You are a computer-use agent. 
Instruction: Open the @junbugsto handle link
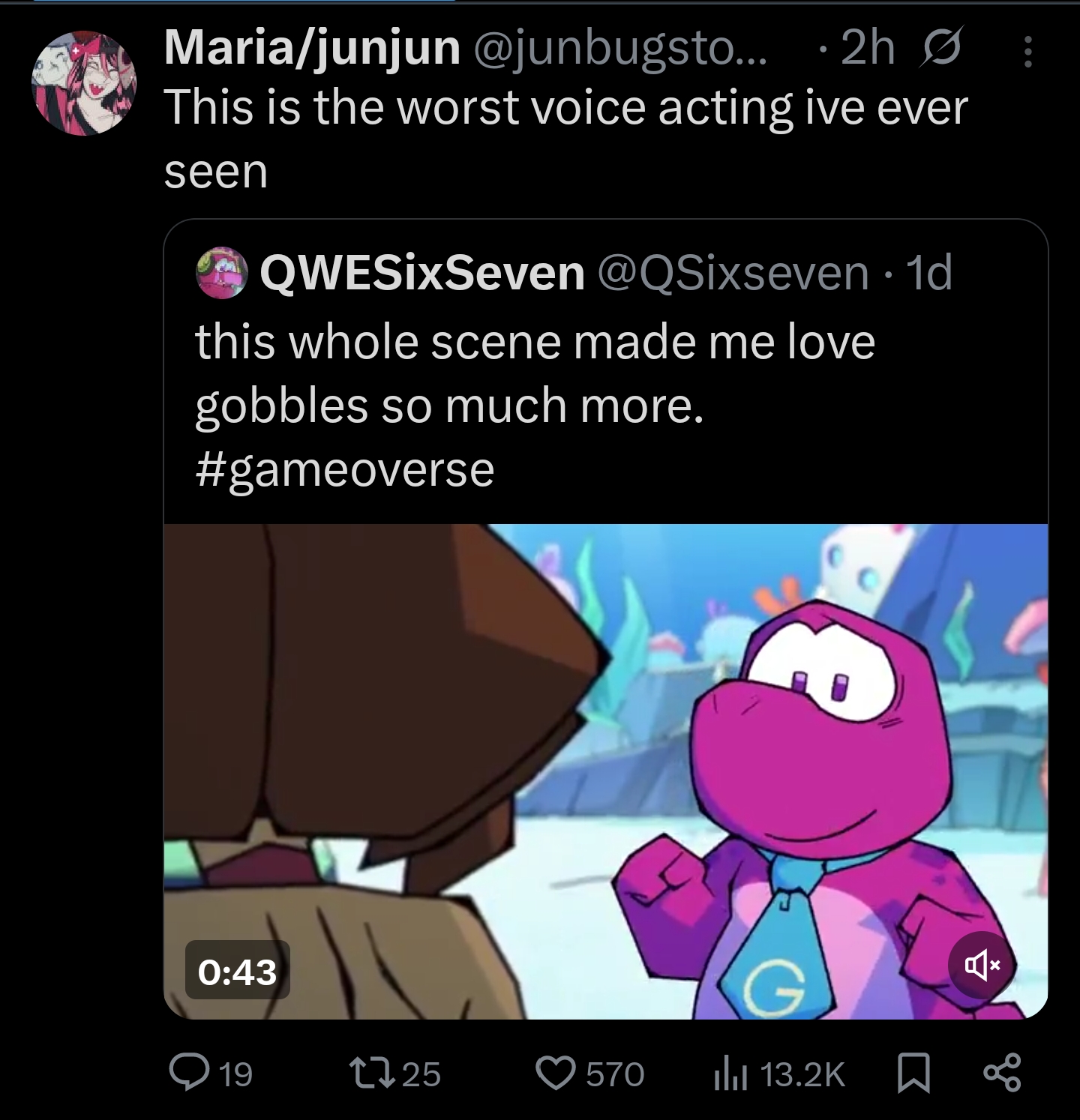pos(619,49)
